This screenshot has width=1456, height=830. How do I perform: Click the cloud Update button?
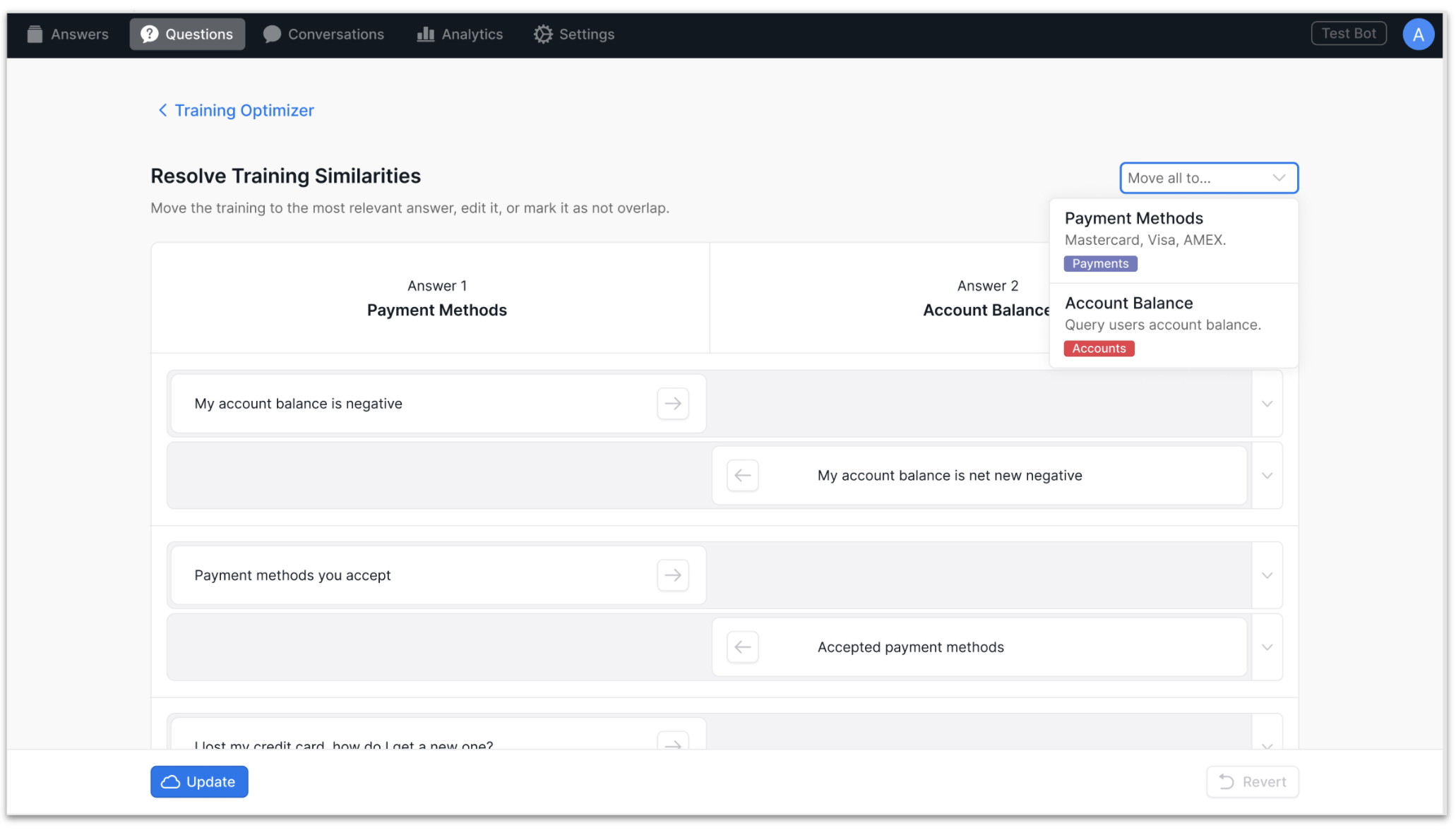[x=199, y=782]
